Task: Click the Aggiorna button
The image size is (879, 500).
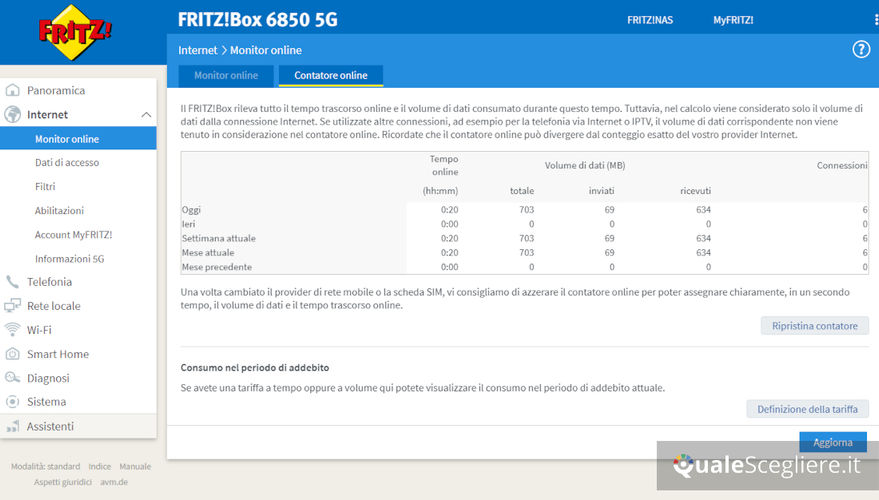Action: point(833,442)
